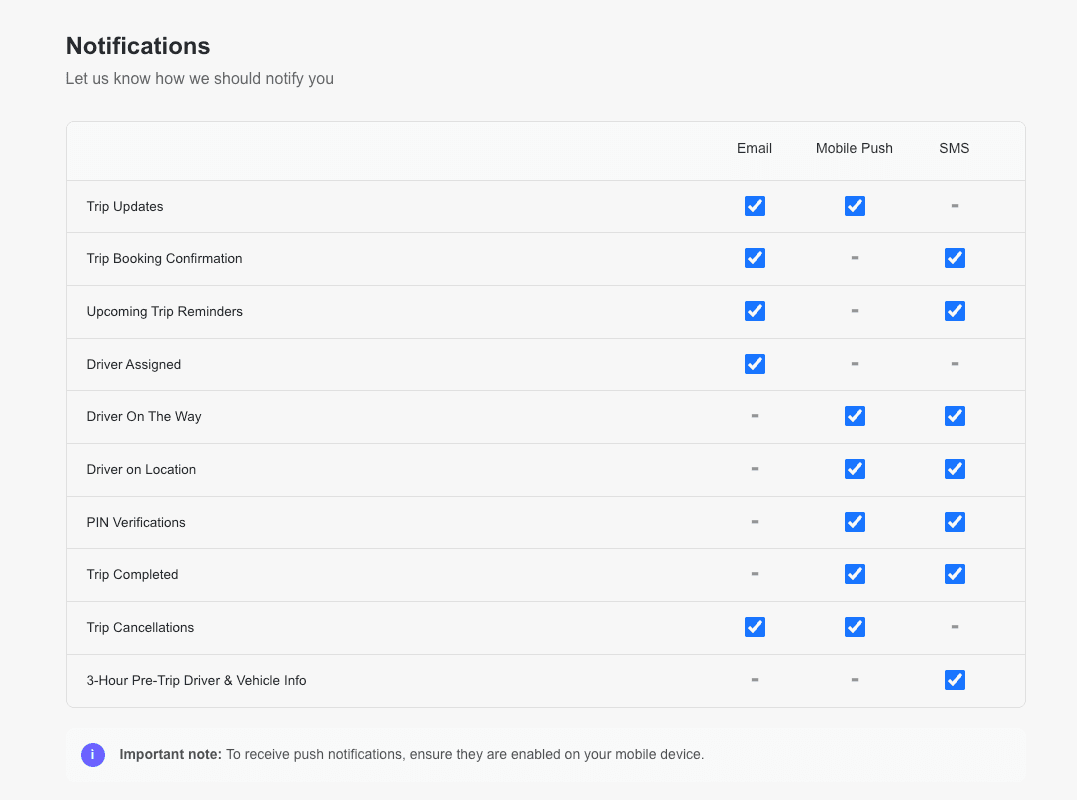
Task: Click the Mobile Push column header
Action: (854, 148)
